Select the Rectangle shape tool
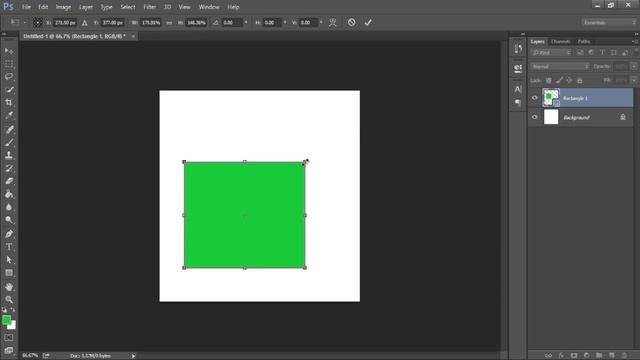 point(9,273)
